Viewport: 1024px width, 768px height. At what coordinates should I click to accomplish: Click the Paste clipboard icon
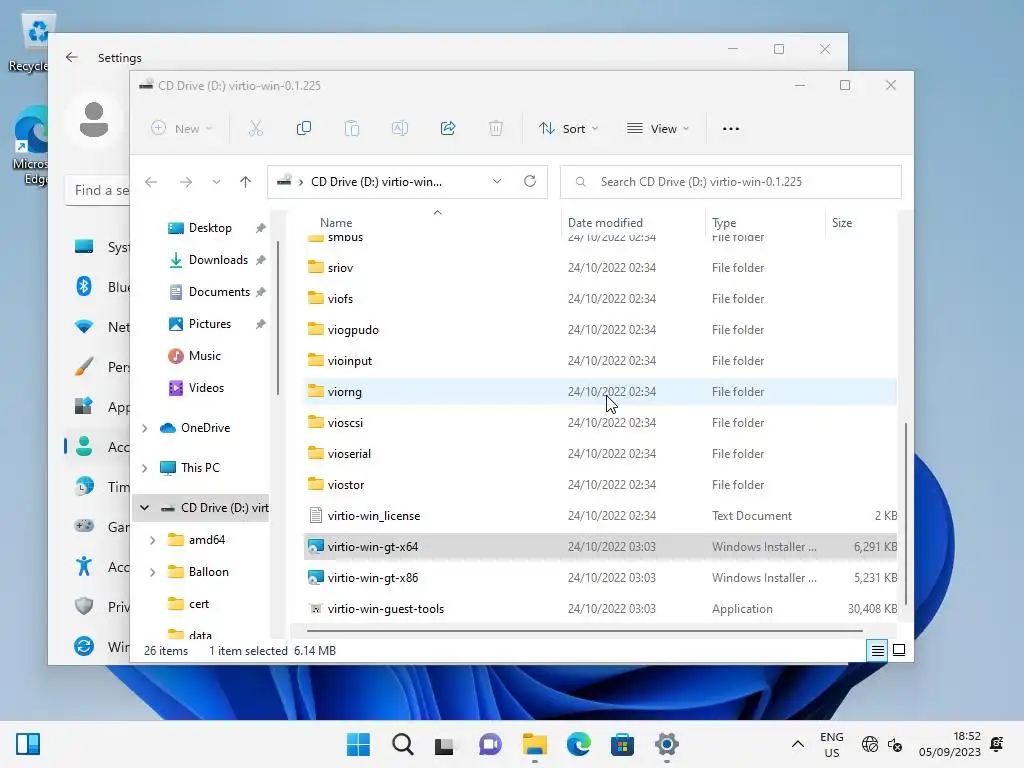[x=352, y=129]
